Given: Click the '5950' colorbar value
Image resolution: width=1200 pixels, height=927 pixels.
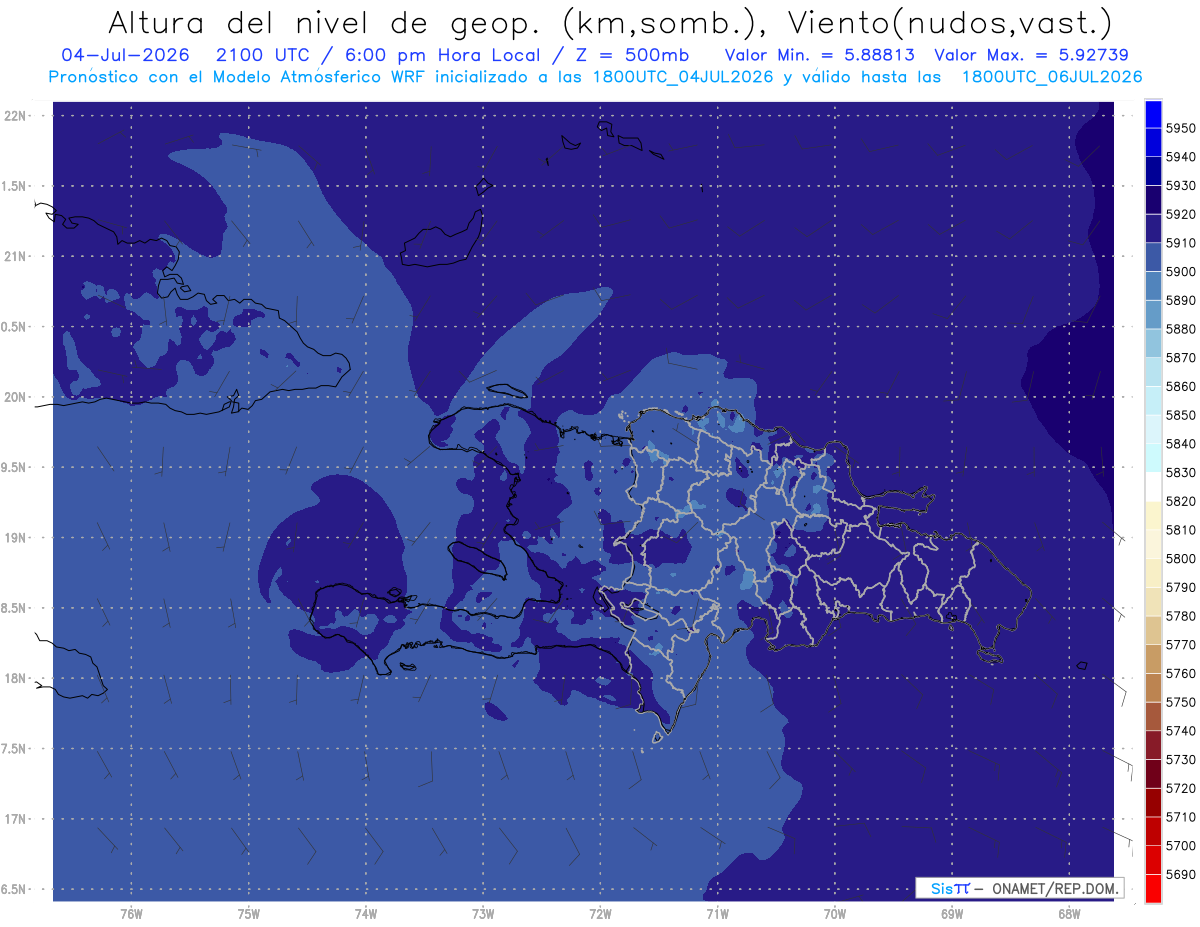Looking at the screenshot, I should pos(1180,128).
